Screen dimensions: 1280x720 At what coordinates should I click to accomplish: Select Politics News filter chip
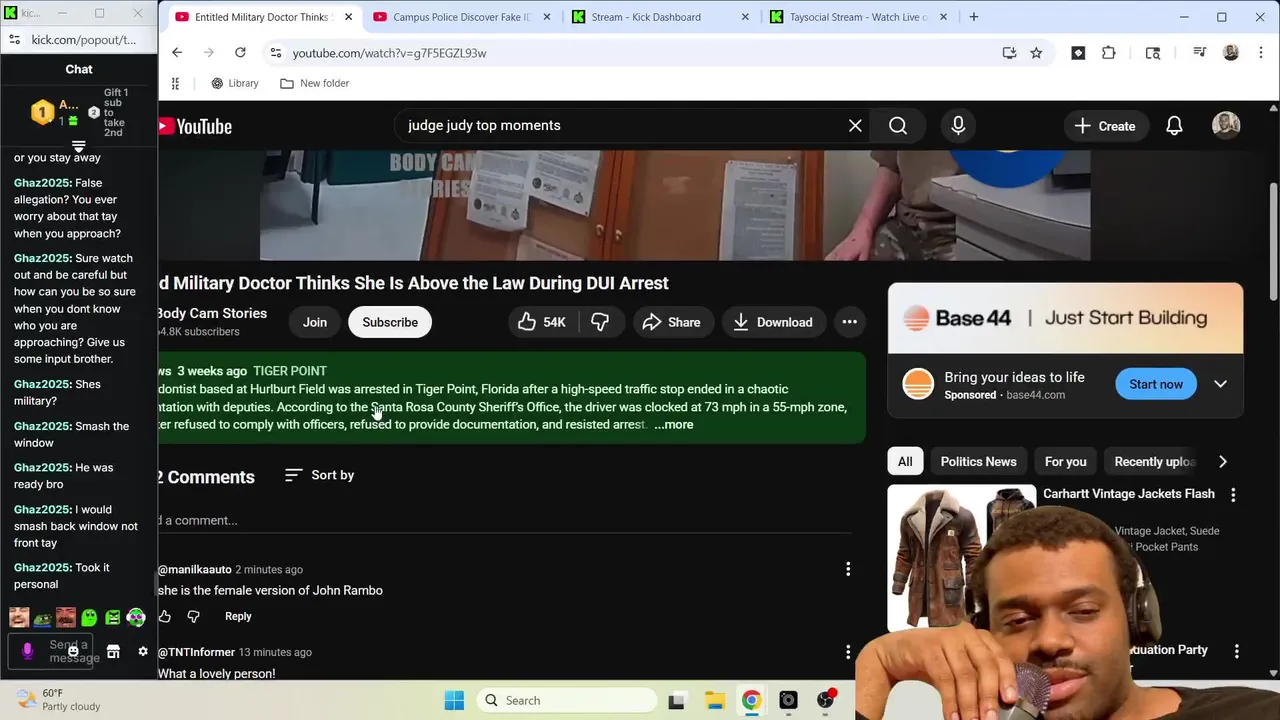(978, 461)
